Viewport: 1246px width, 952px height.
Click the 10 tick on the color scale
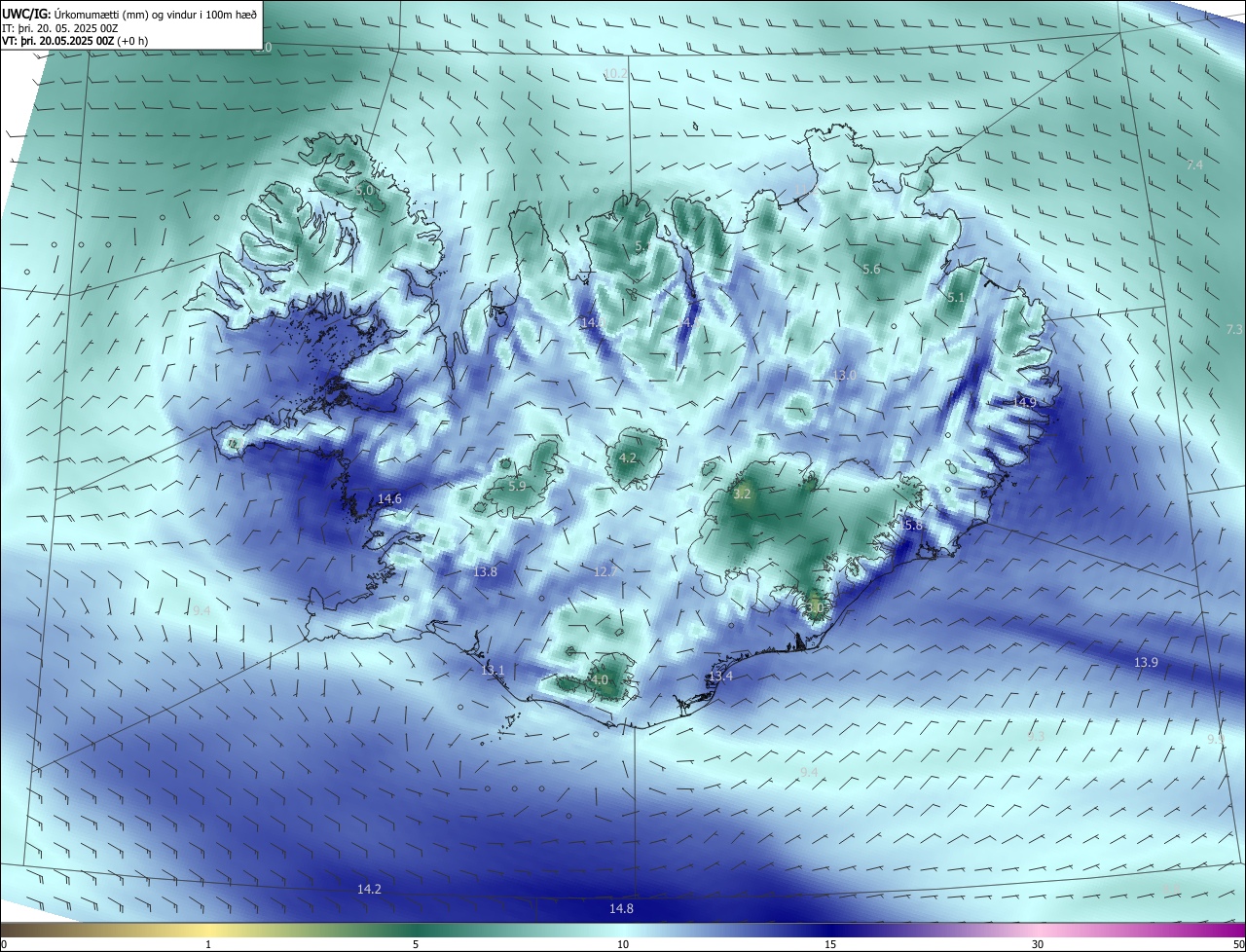click(623, 945)
